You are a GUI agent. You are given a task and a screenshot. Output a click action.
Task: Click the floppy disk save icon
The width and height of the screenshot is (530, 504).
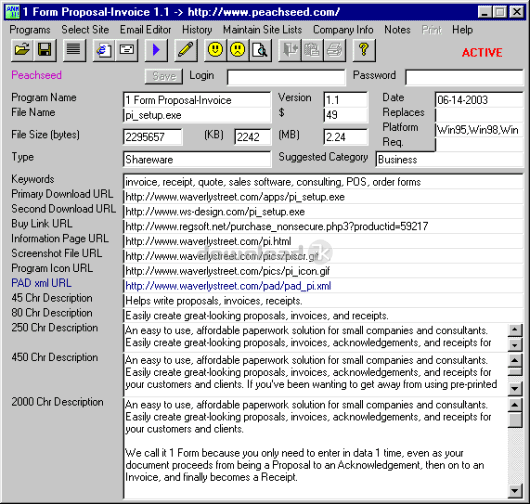coord(44,50)
